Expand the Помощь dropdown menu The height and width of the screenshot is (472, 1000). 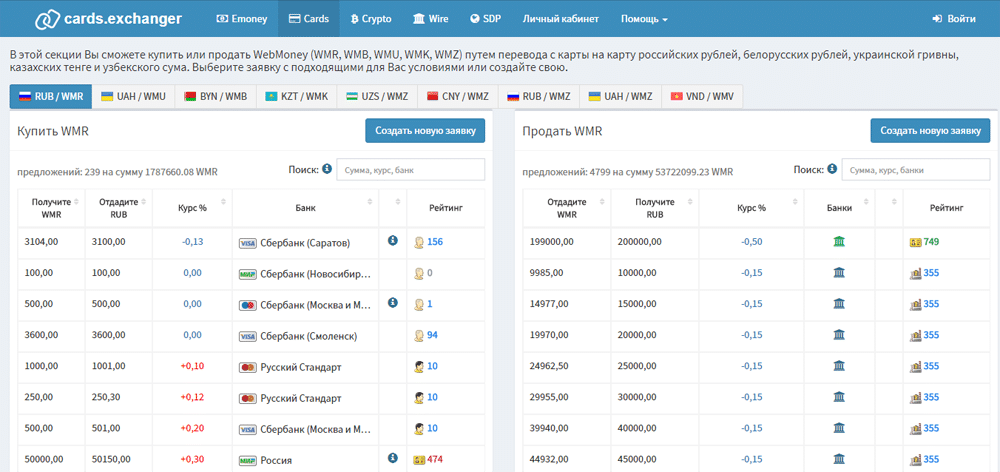tap(644, 18)
